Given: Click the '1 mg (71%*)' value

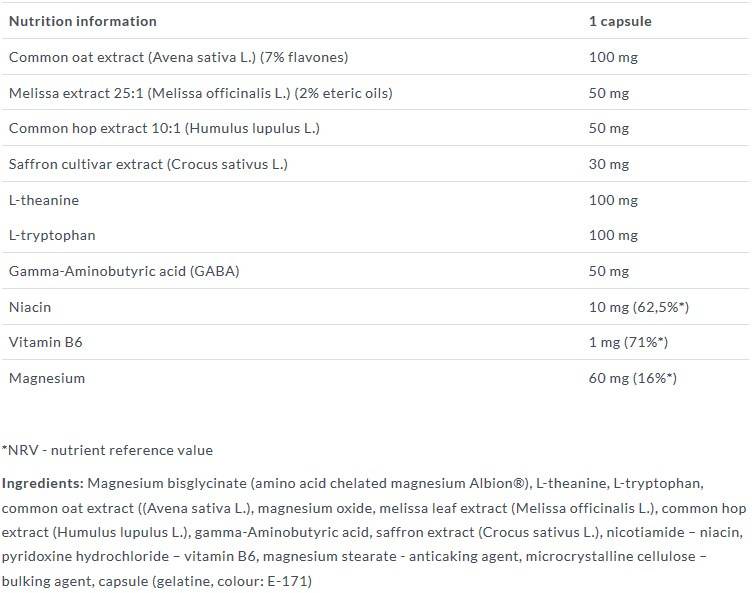Looking at the screenshot, I should point(628,342).
